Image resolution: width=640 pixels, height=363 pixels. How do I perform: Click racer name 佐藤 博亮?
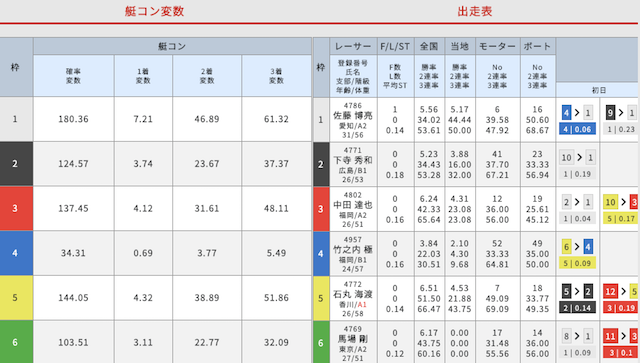353,116
